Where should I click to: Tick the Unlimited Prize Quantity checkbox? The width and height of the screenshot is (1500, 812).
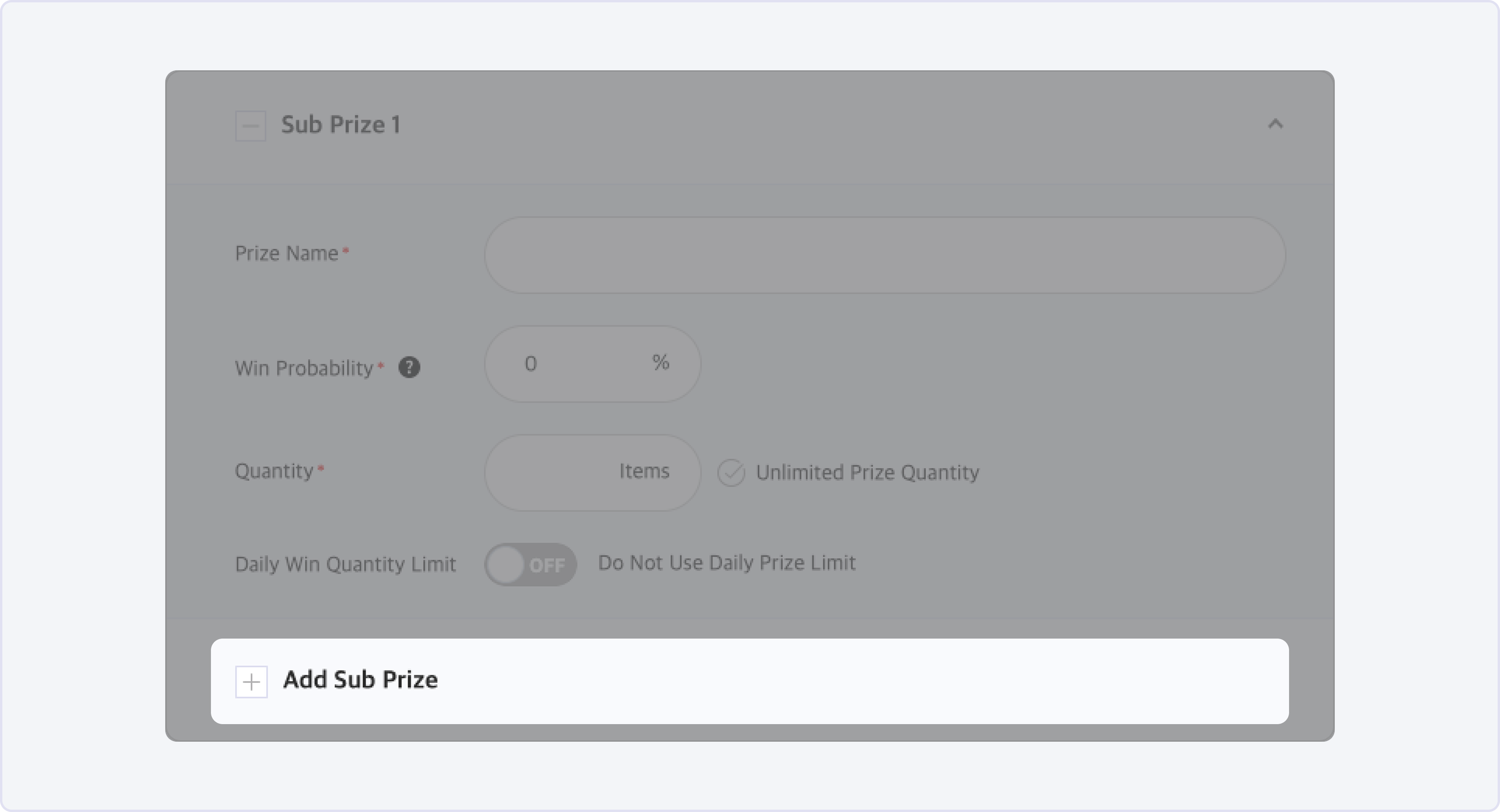click(731, 473)
